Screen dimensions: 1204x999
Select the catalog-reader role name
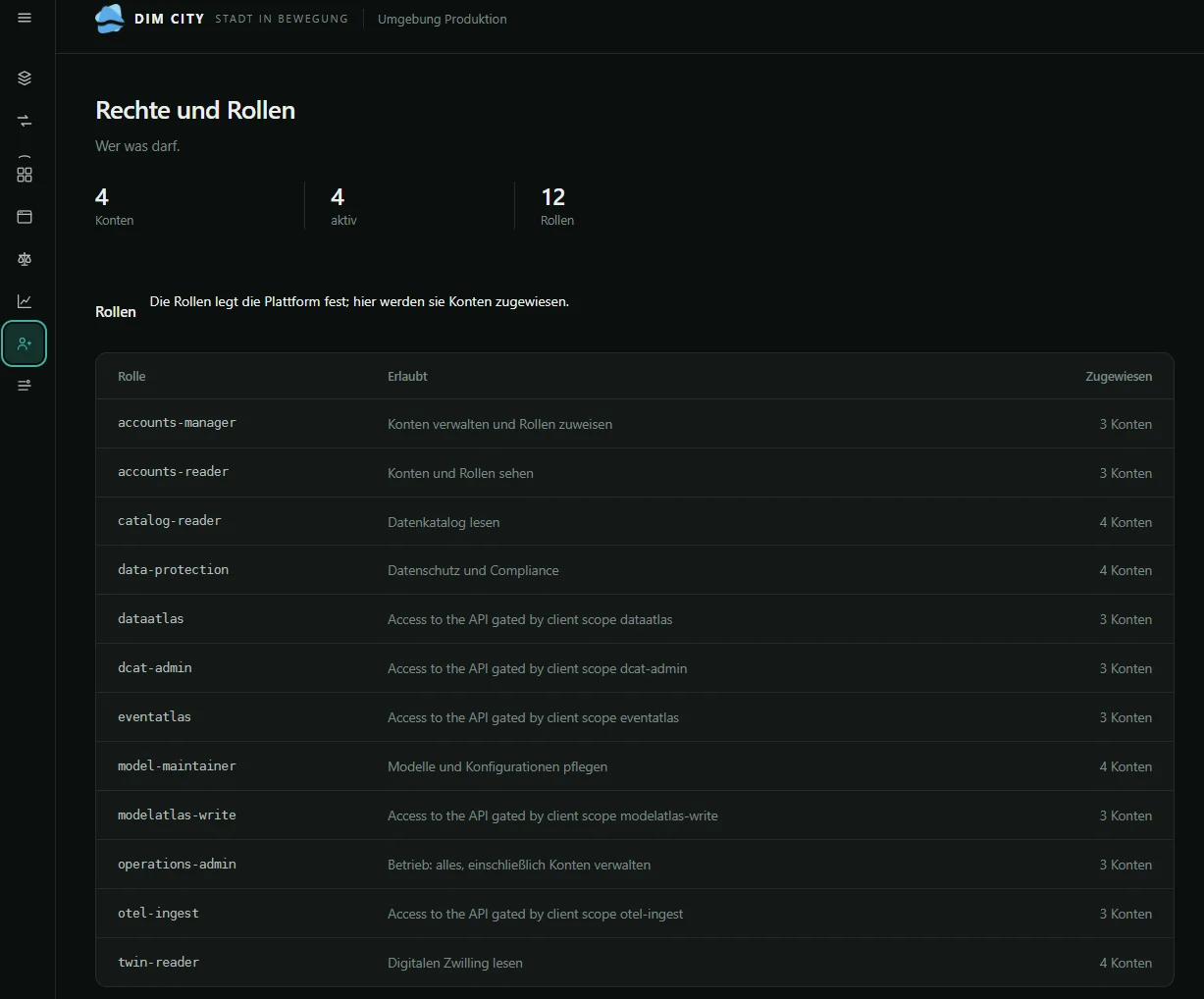170,521
